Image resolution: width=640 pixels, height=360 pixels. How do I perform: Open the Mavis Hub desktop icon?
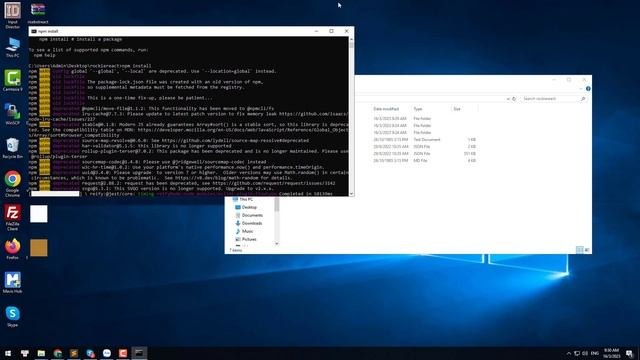12,282
